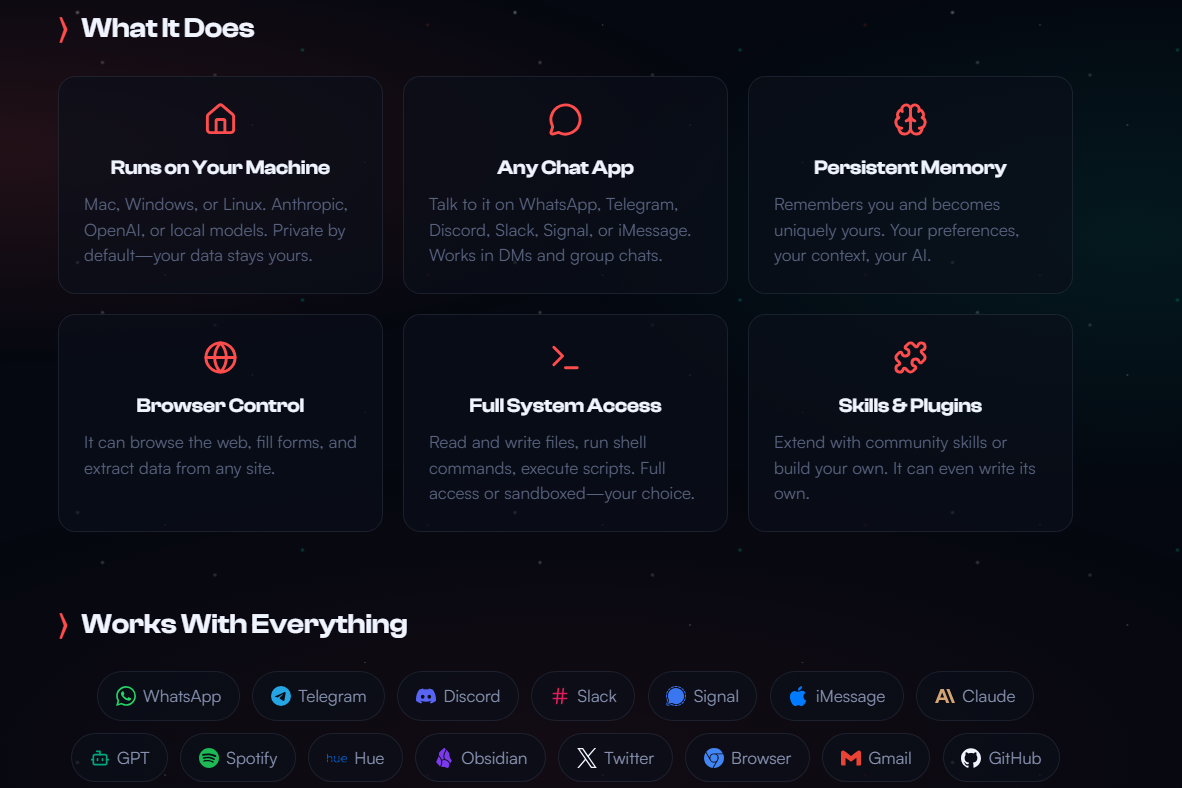Click the globe icon above Browser Control
1182x788 pixels.
coord(220,357)
